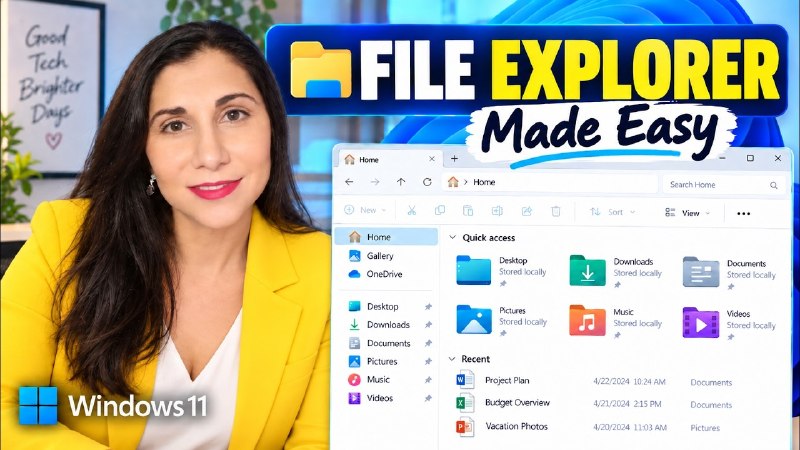Open the New dropdown menu
The image size is (800, 450).
(365, 210)
